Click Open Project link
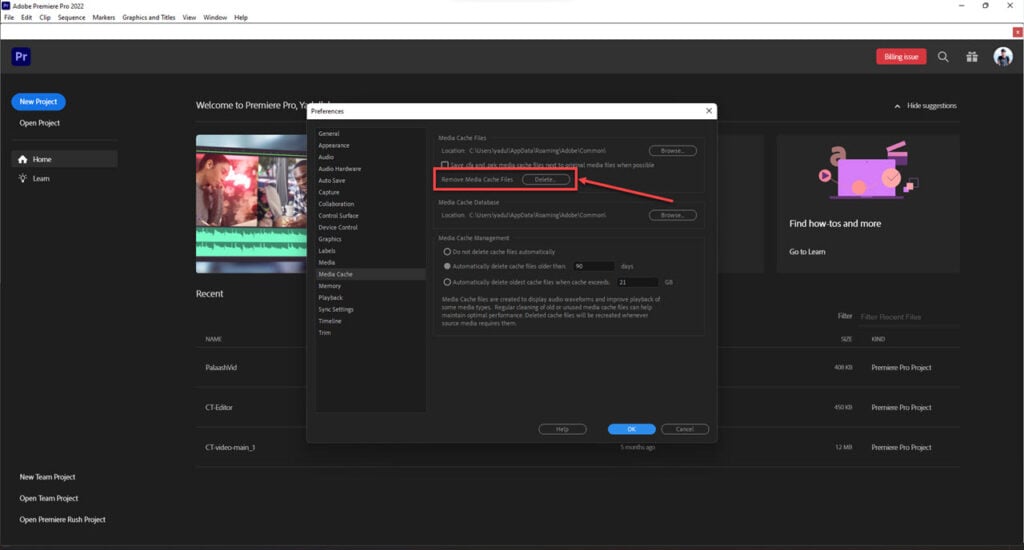This screenshot has width=1024, height=550. (x=39, y=123)
